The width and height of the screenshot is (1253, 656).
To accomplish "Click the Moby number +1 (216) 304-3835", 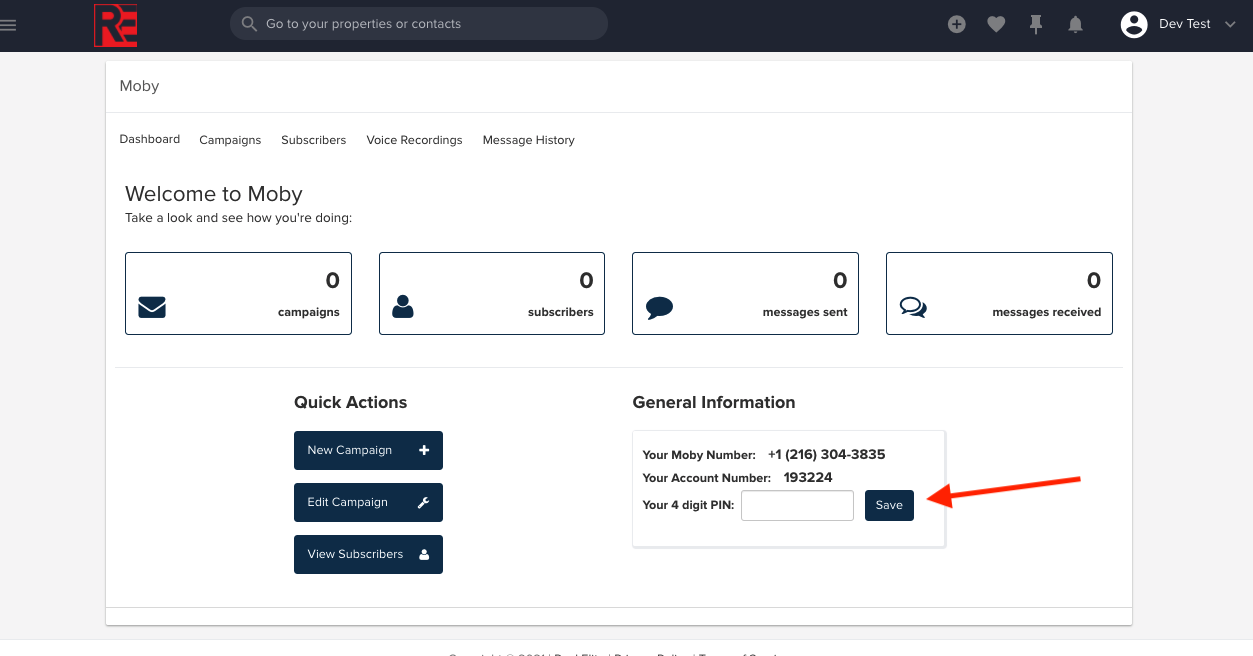I will [827, 454].
